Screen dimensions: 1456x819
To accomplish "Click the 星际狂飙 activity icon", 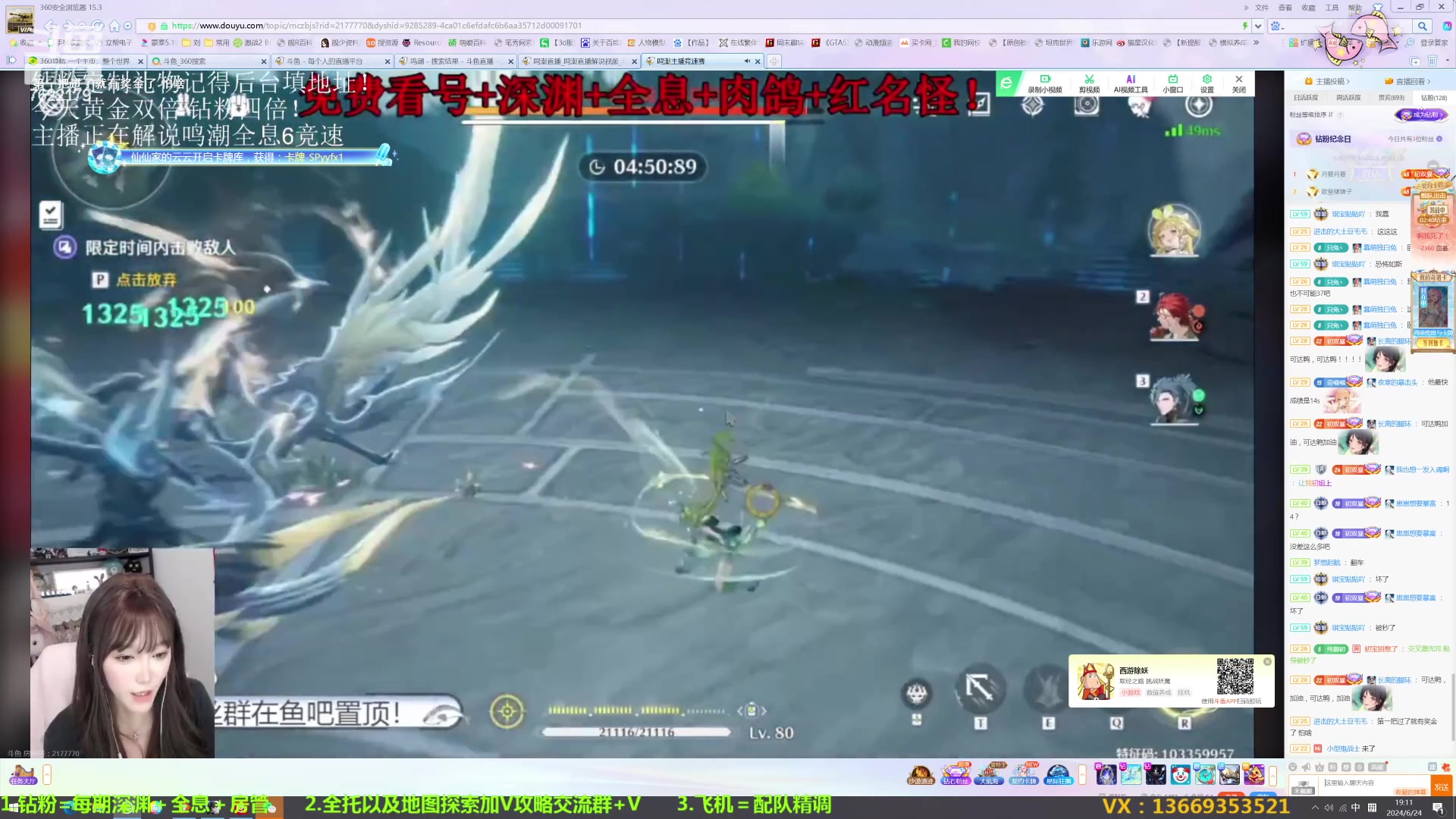I will pyautogui.click(x=1059, y=775).
